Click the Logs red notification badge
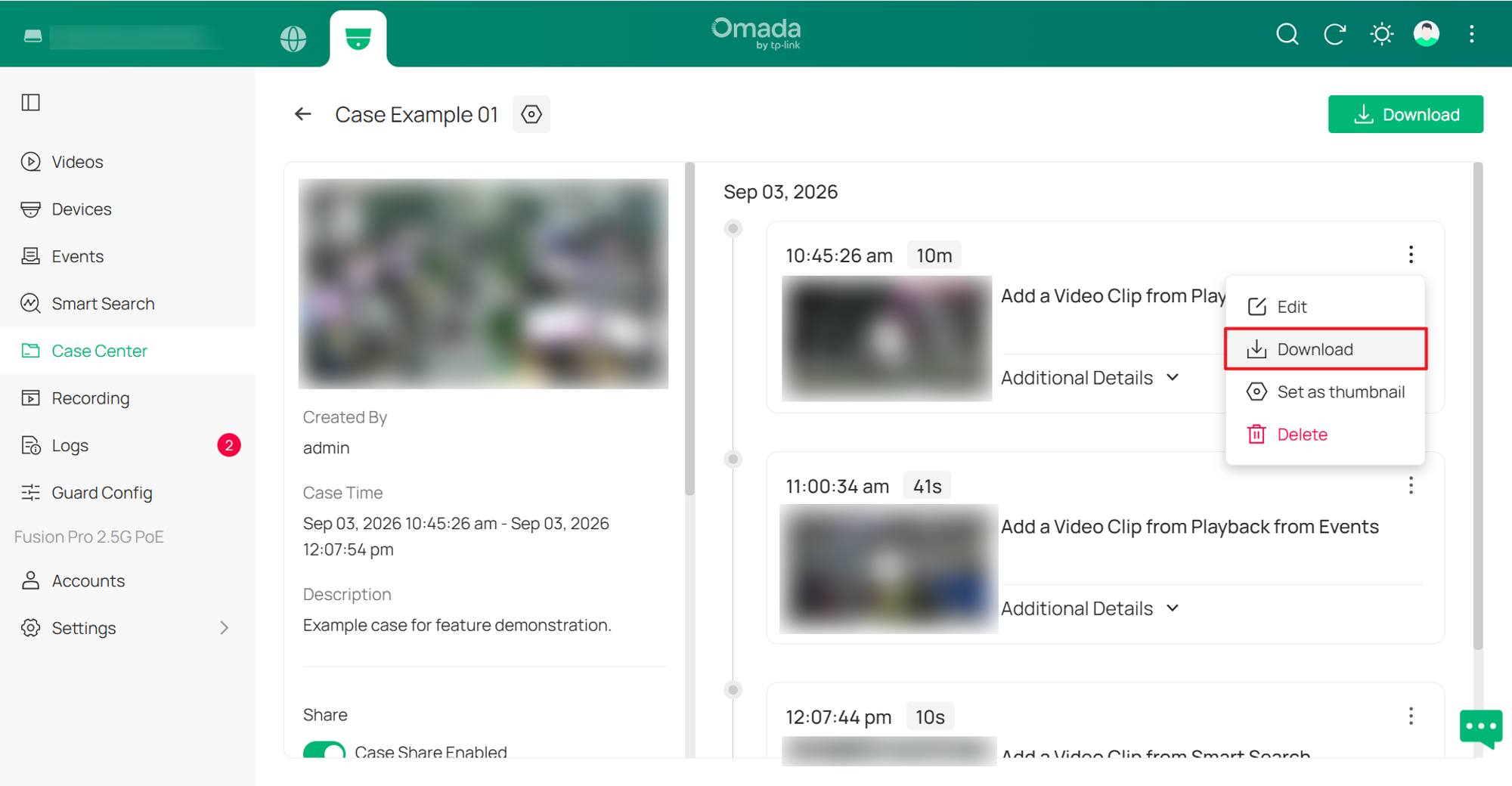 (229, 445)
